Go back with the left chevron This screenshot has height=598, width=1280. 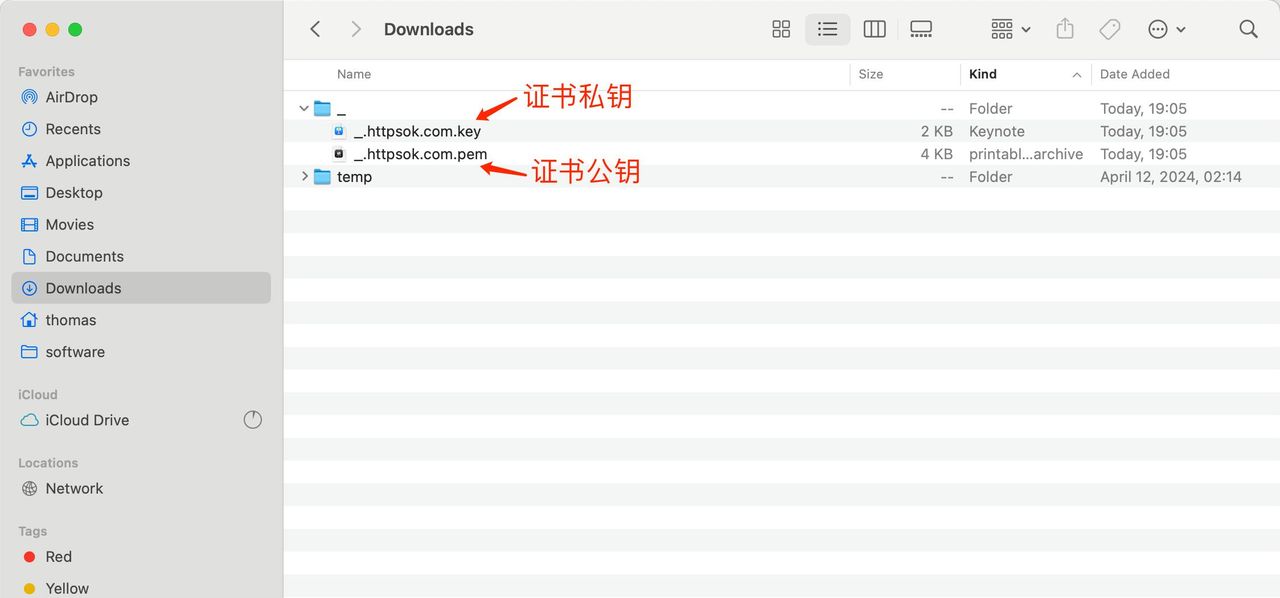(x=316, y=29)
